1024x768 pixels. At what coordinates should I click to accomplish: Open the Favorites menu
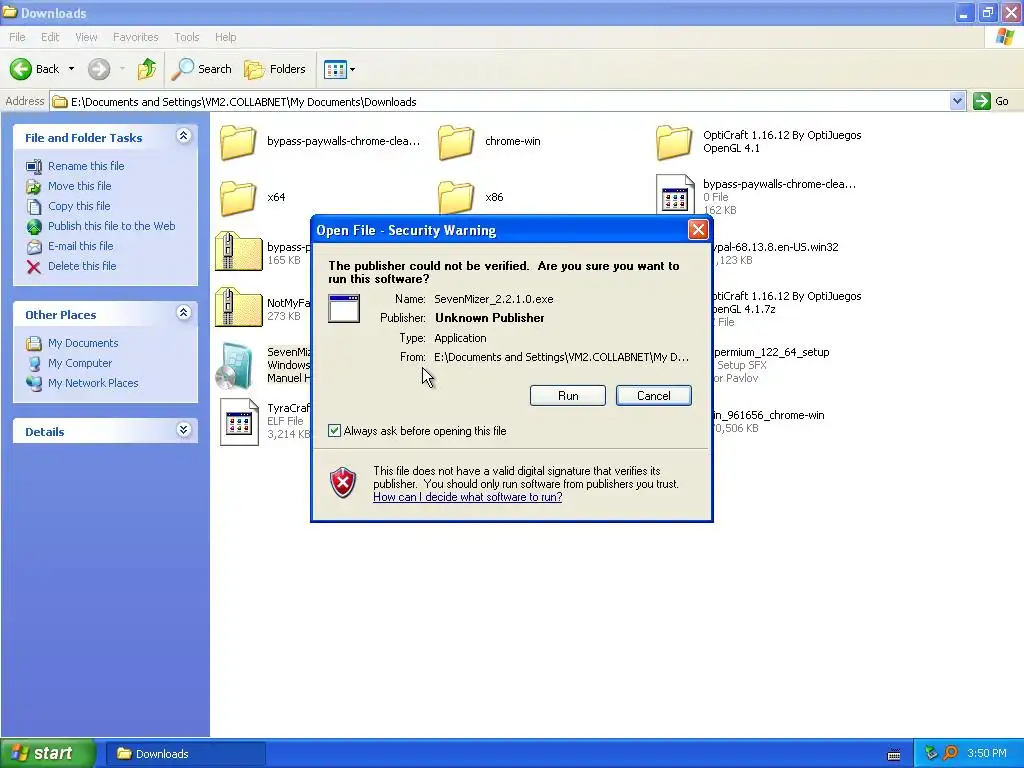click(x=135, y=37)
